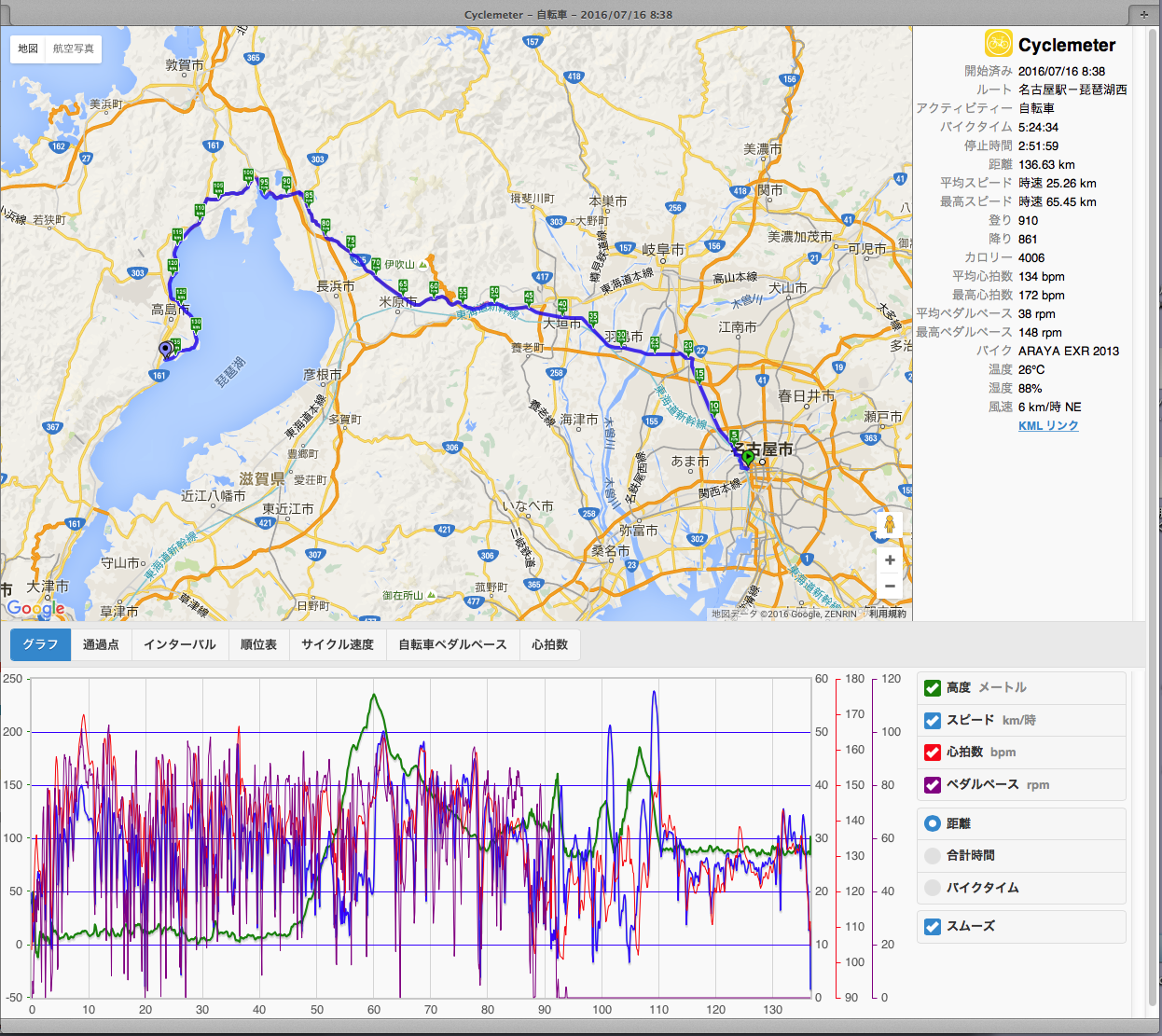This screenshot has height=1036, width=1162.
Task: Select the 距離 radio button
Action: pos(933,823)
